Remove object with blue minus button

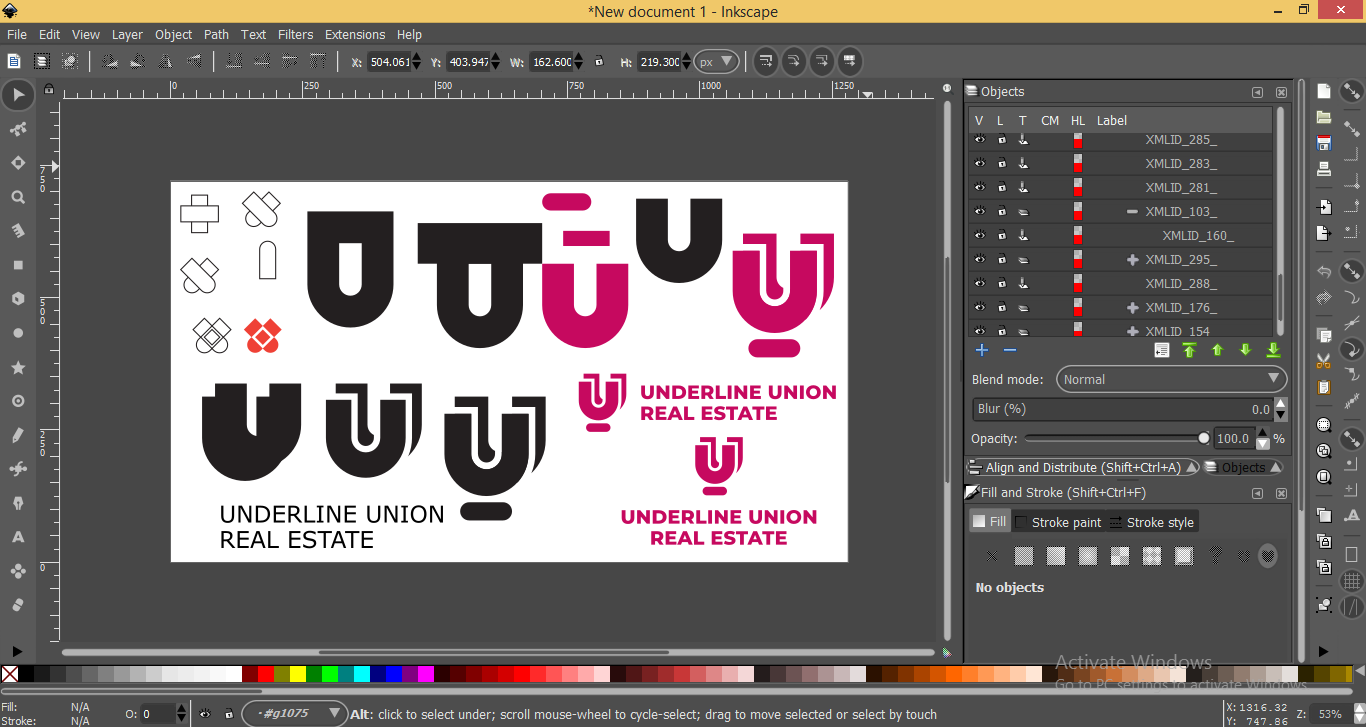[x=1010, y=350]
